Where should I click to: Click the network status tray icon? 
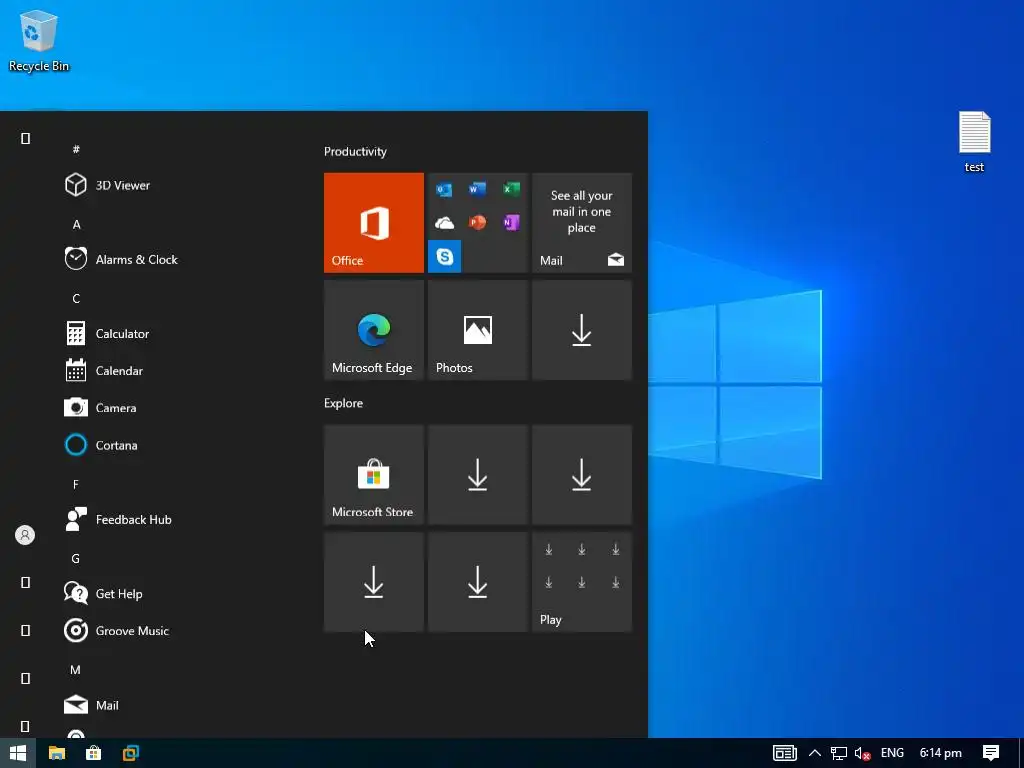[x=839, y=753]
